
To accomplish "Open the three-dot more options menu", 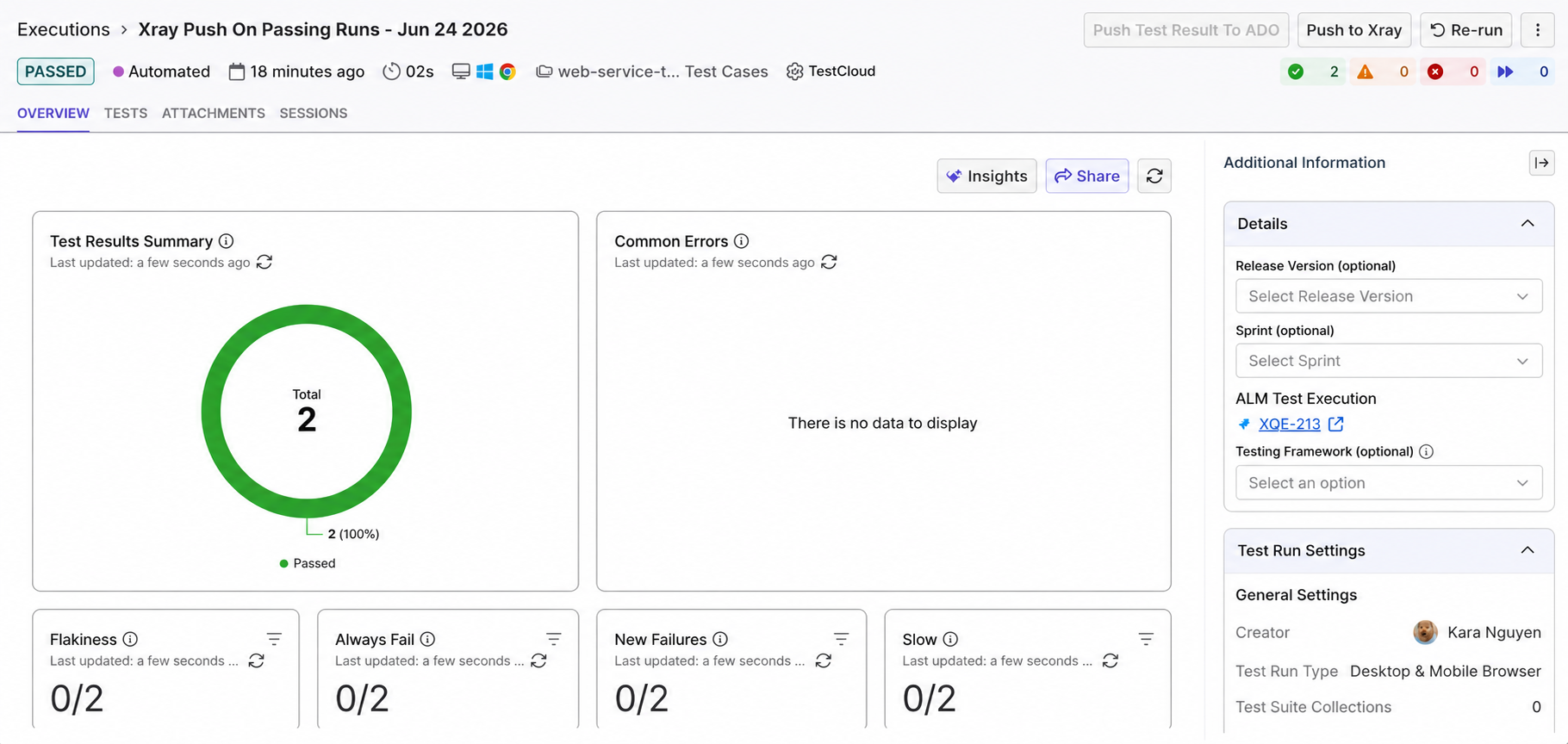I will tap(1537, 30).
